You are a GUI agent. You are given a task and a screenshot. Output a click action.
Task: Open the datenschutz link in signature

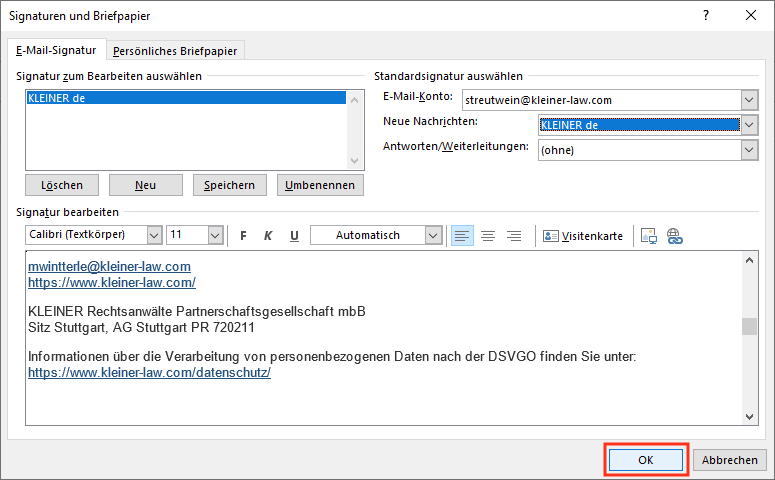tap(150, 373)
